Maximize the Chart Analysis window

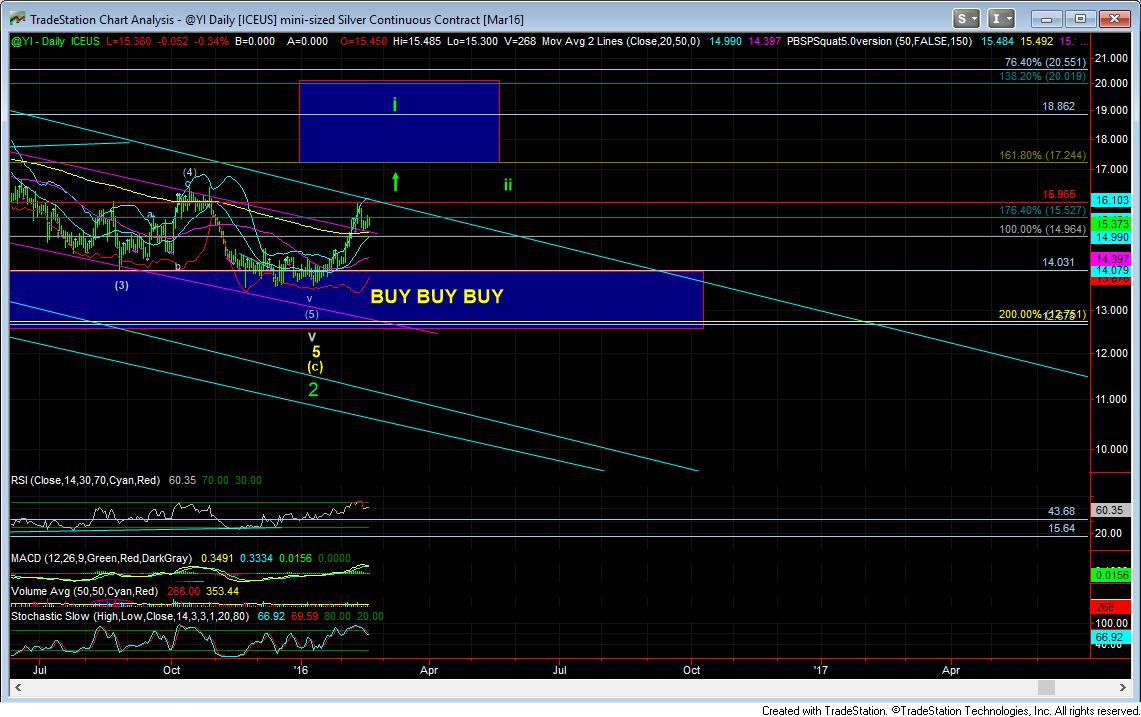[x=1080, y=19]
